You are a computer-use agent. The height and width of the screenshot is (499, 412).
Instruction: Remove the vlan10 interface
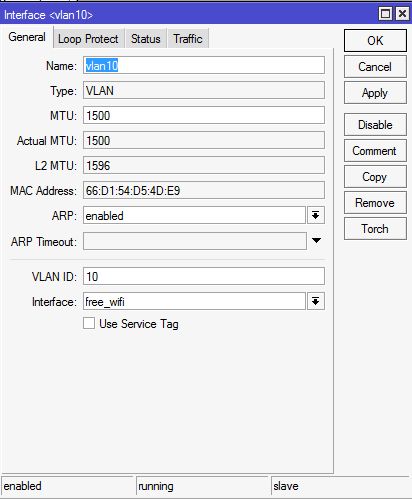click(375, 203)
